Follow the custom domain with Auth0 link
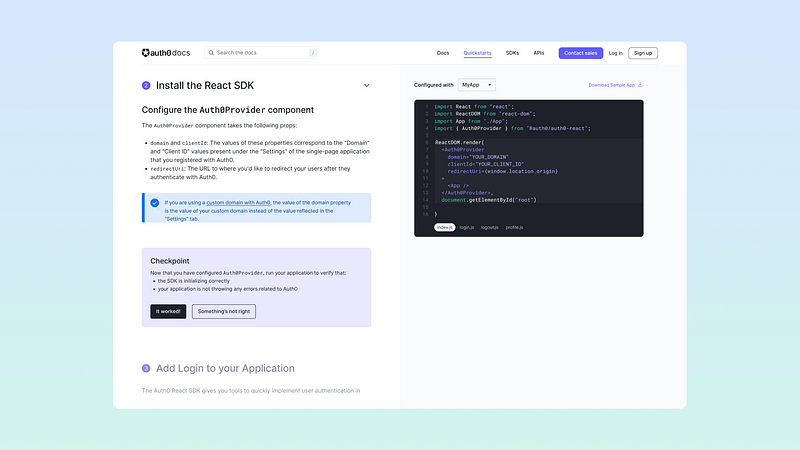This screenshot has height=450, width=800. coord(238,203)
